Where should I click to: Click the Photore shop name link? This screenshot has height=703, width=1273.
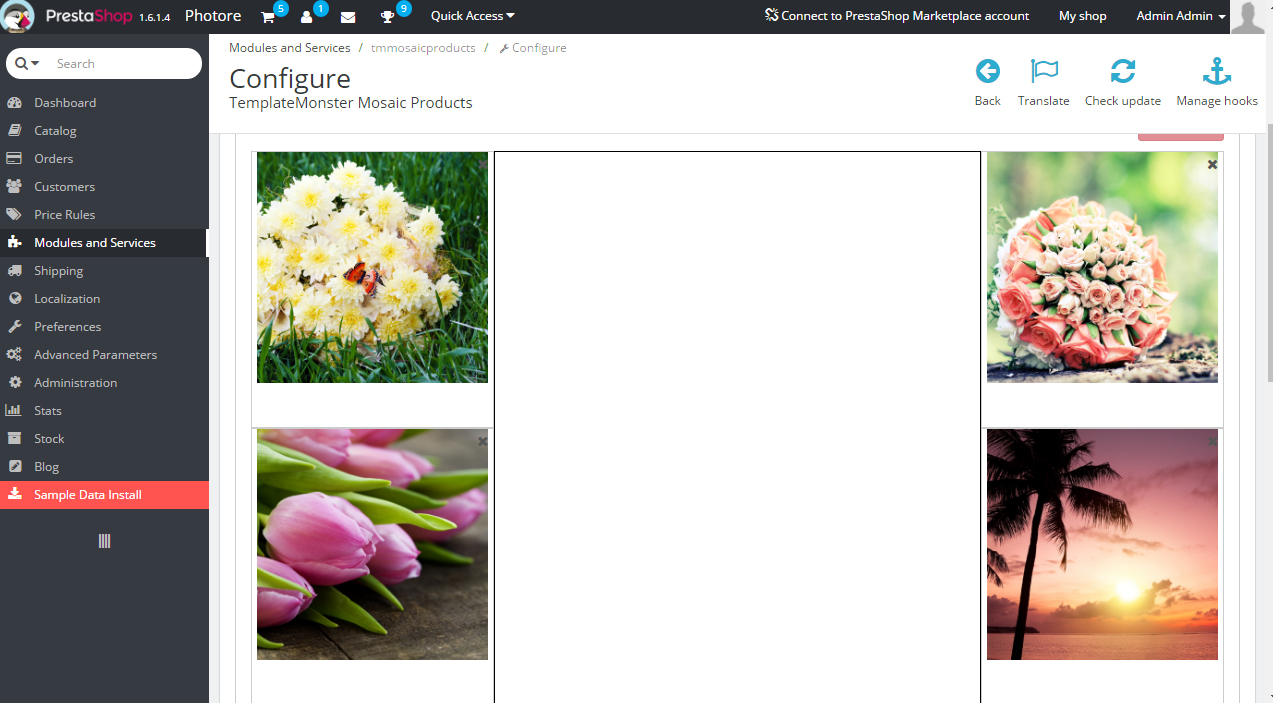tap(213, 16)
